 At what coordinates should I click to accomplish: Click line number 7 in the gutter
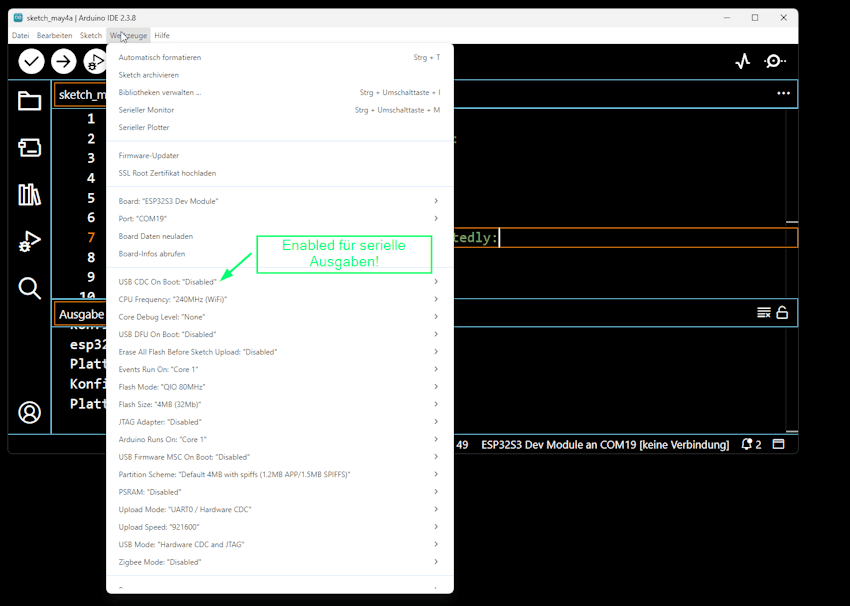click(91, 237)
